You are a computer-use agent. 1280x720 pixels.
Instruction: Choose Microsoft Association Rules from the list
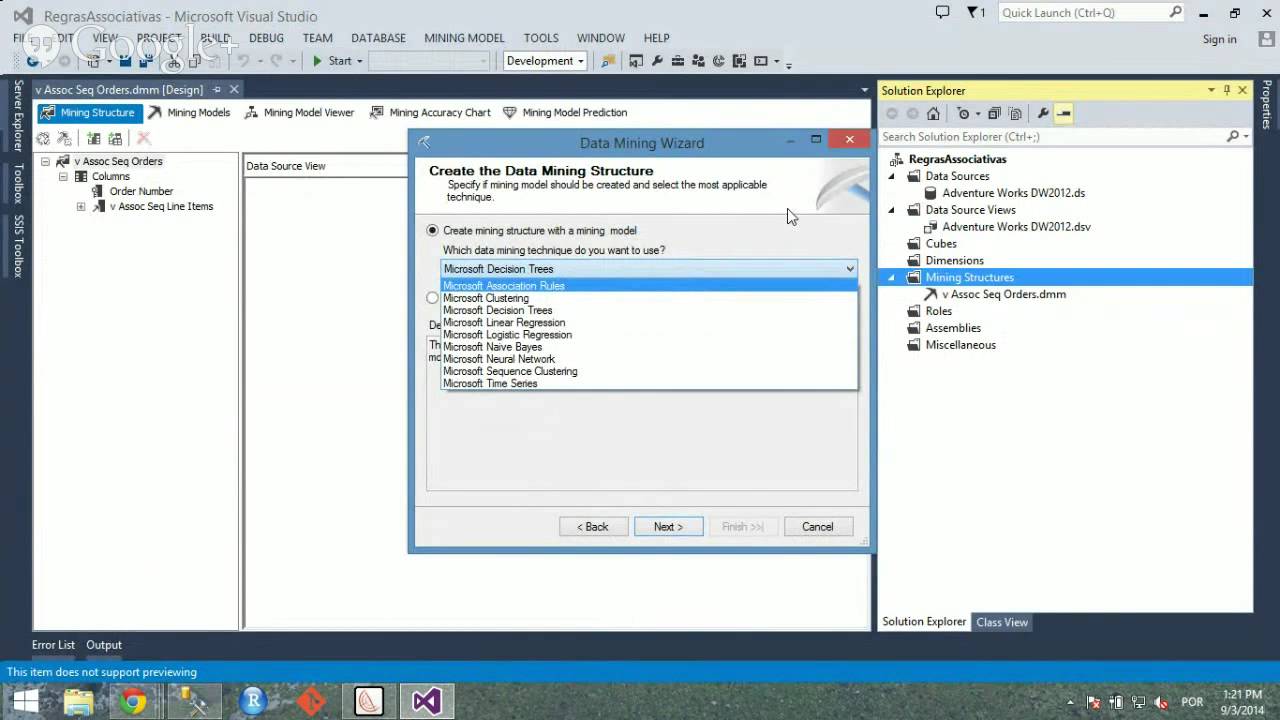pyautogui.click(x=649, y=286)
